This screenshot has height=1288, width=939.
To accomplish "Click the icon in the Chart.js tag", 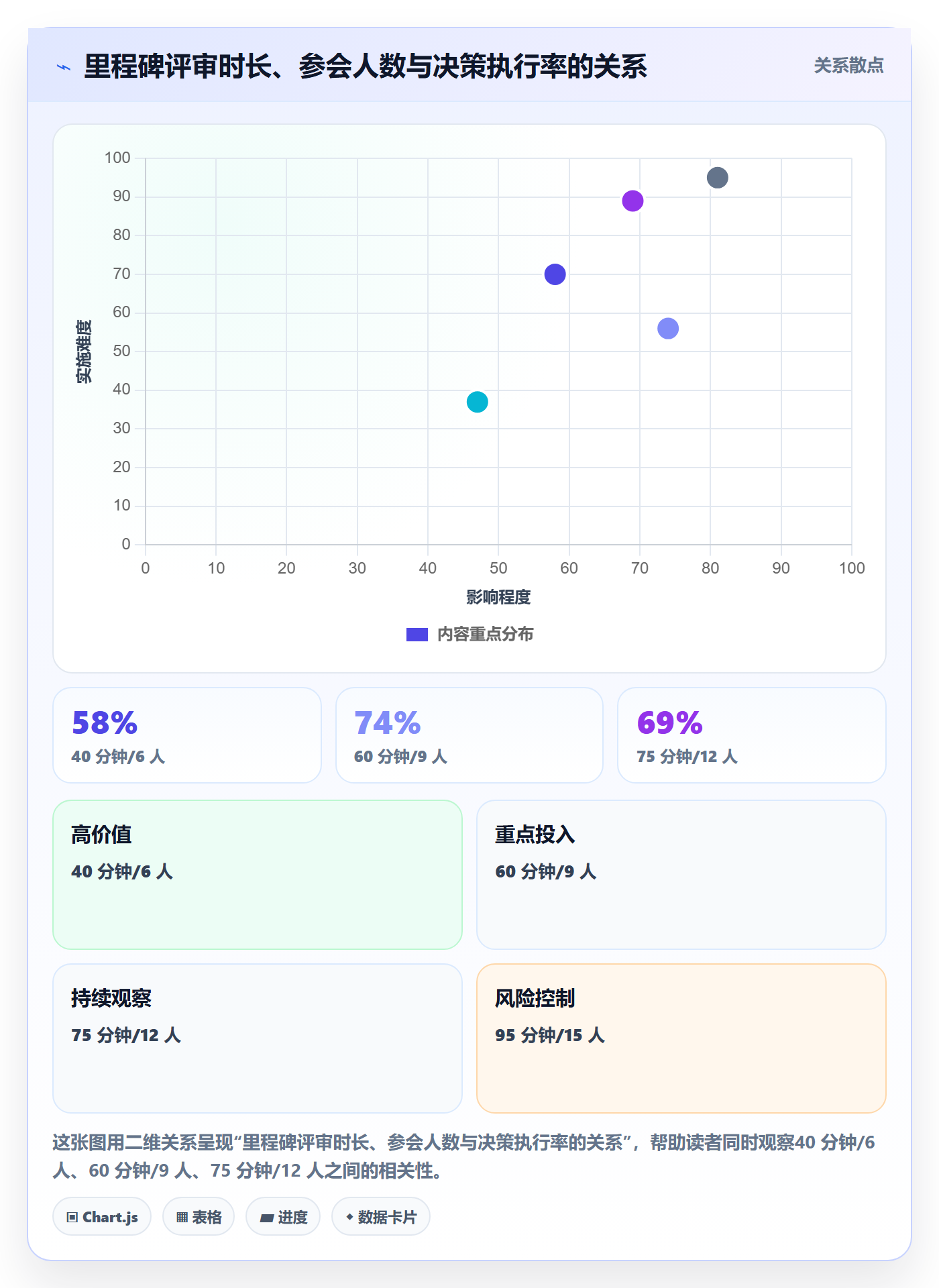I will (72, 1218).
